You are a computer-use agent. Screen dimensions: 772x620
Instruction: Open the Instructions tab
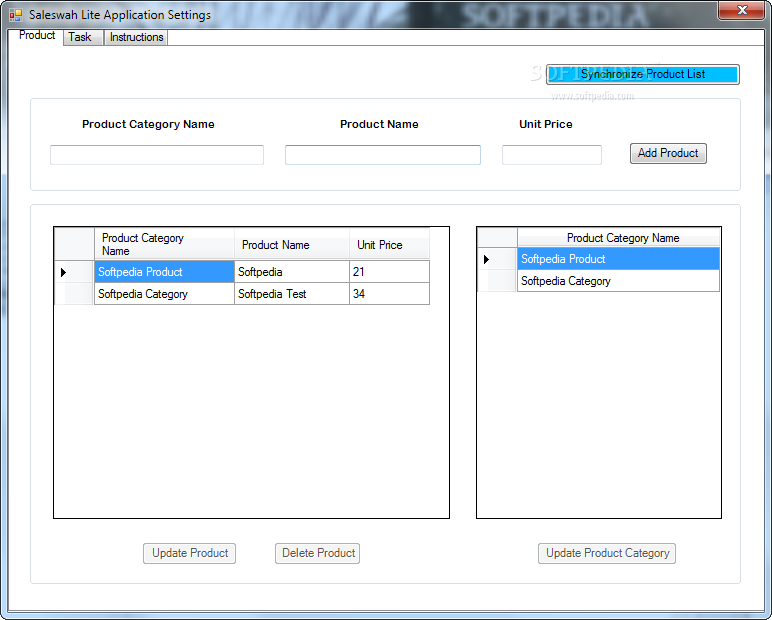coord(136,37)
